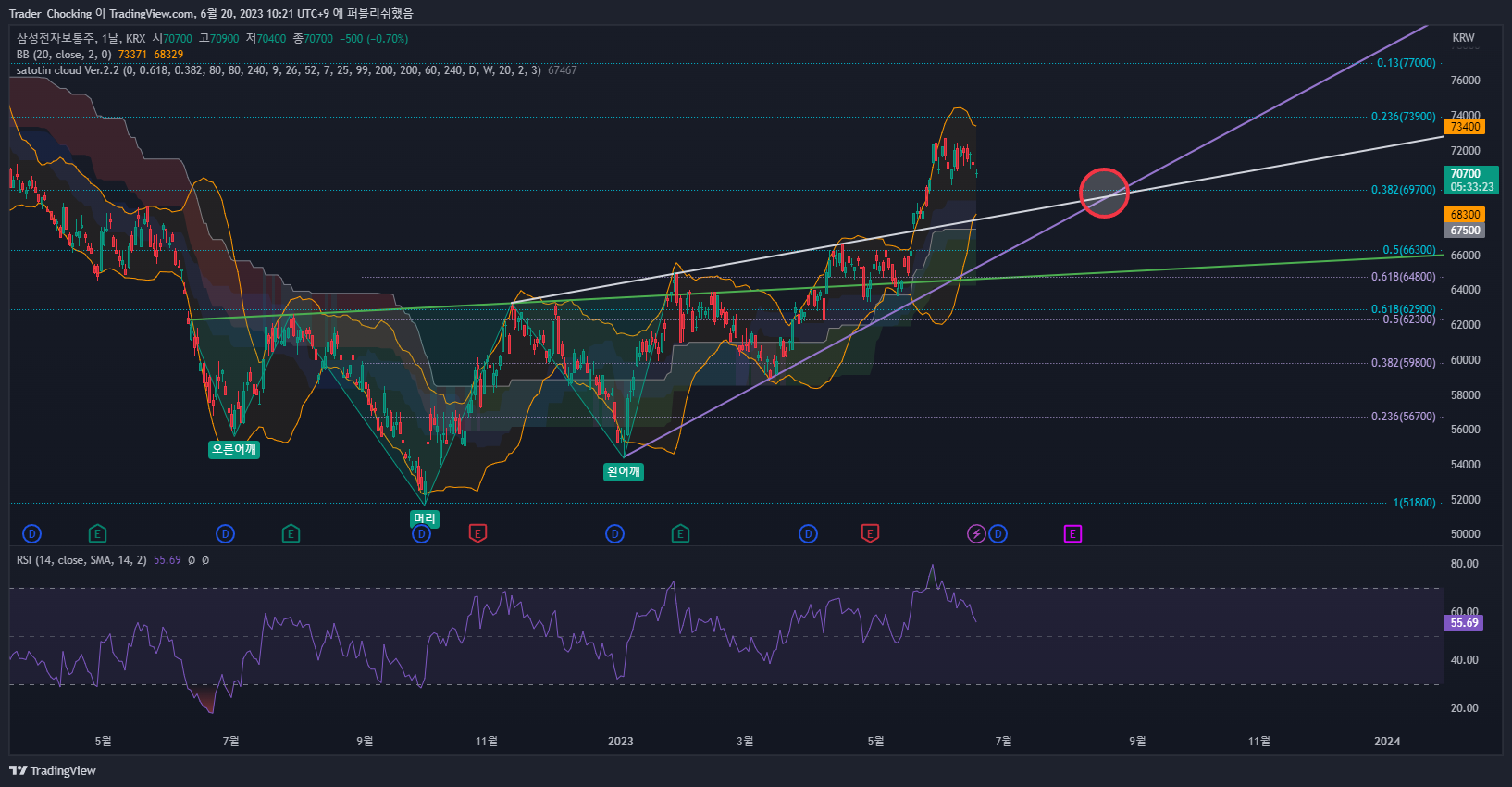
Task: Click the dividend marker above the 2023 label
Action: [x=614, y=534]
